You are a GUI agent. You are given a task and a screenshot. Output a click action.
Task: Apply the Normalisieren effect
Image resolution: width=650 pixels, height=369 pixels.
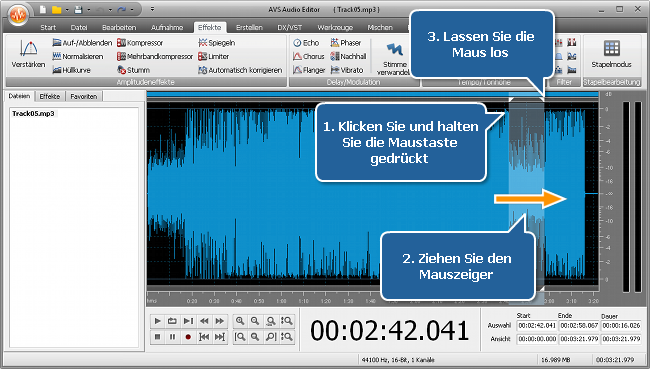[x=78, y=56]
